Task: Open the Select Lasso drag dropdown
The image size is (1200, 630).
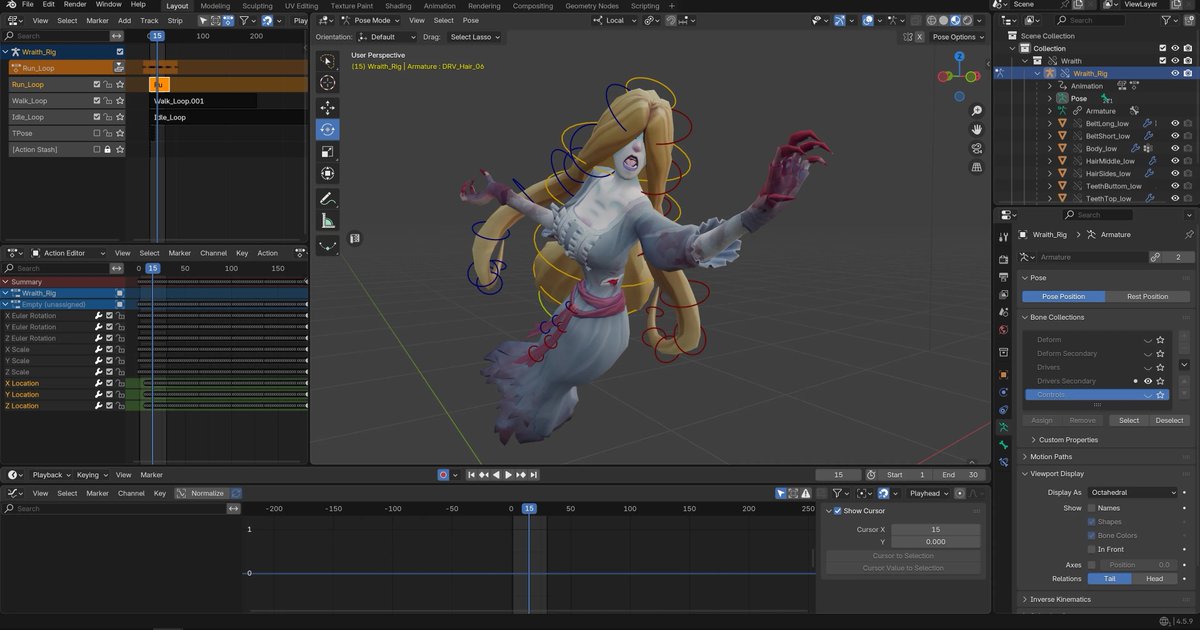Action: pos(474,37)
